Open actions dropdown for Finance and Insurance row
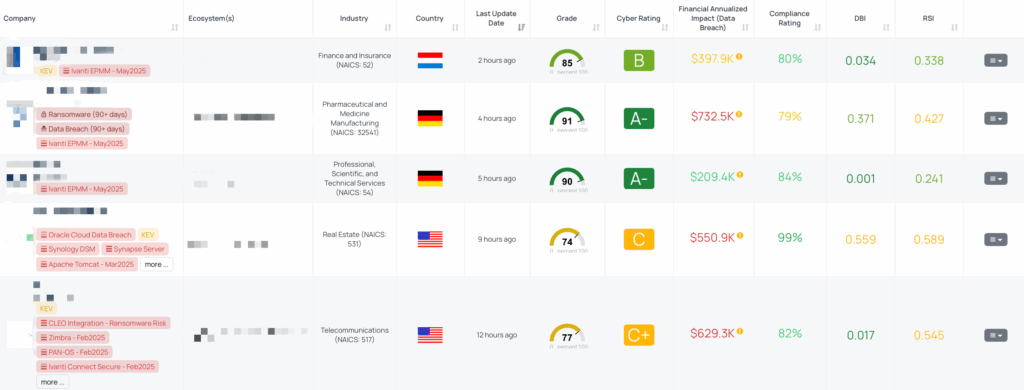The height and width of the screenshot is (390, 1024). coord(996,60)
